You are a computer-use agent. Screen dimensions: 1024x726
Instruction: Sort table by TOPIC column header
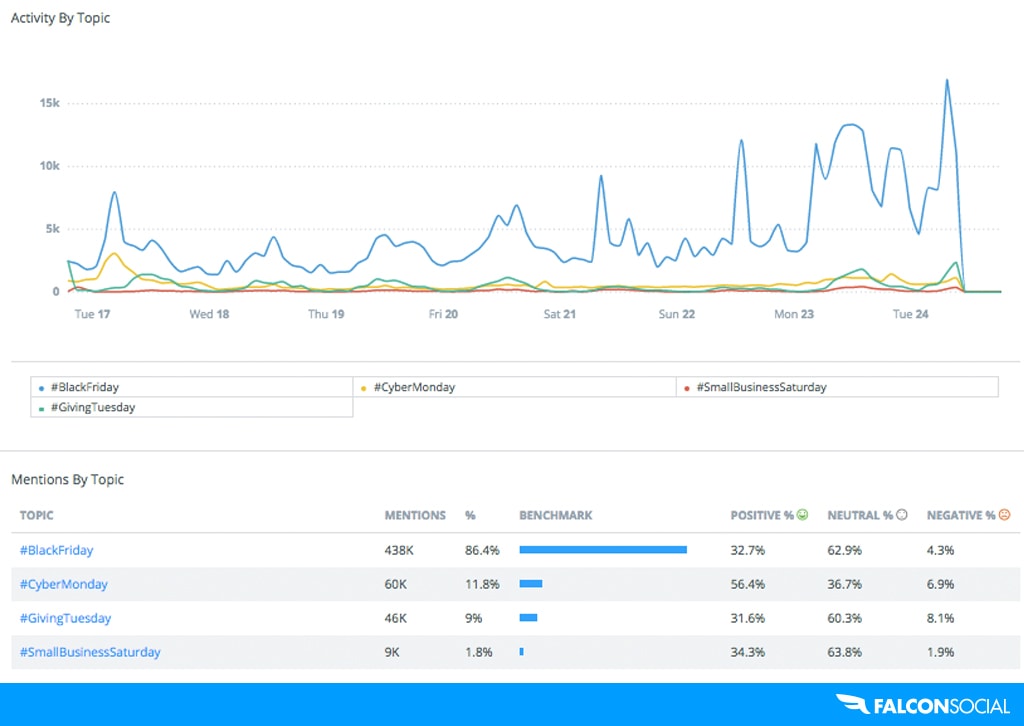click(x=37, y=515)
